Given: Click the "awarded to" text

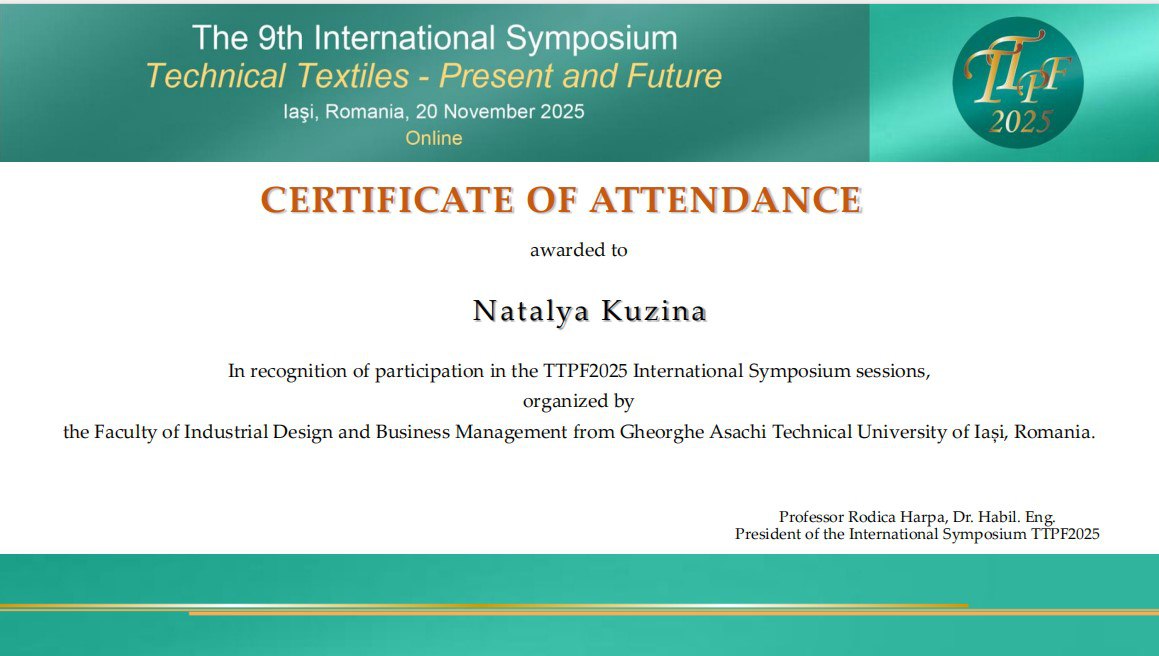Looking at the screenshot, I should 578,250.
